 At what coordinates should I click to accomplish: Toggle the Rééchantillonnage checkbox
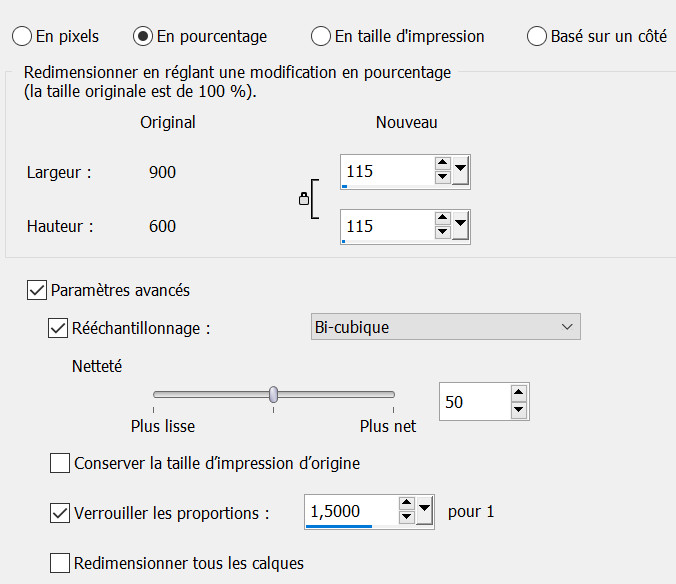[x=59, y=327]
